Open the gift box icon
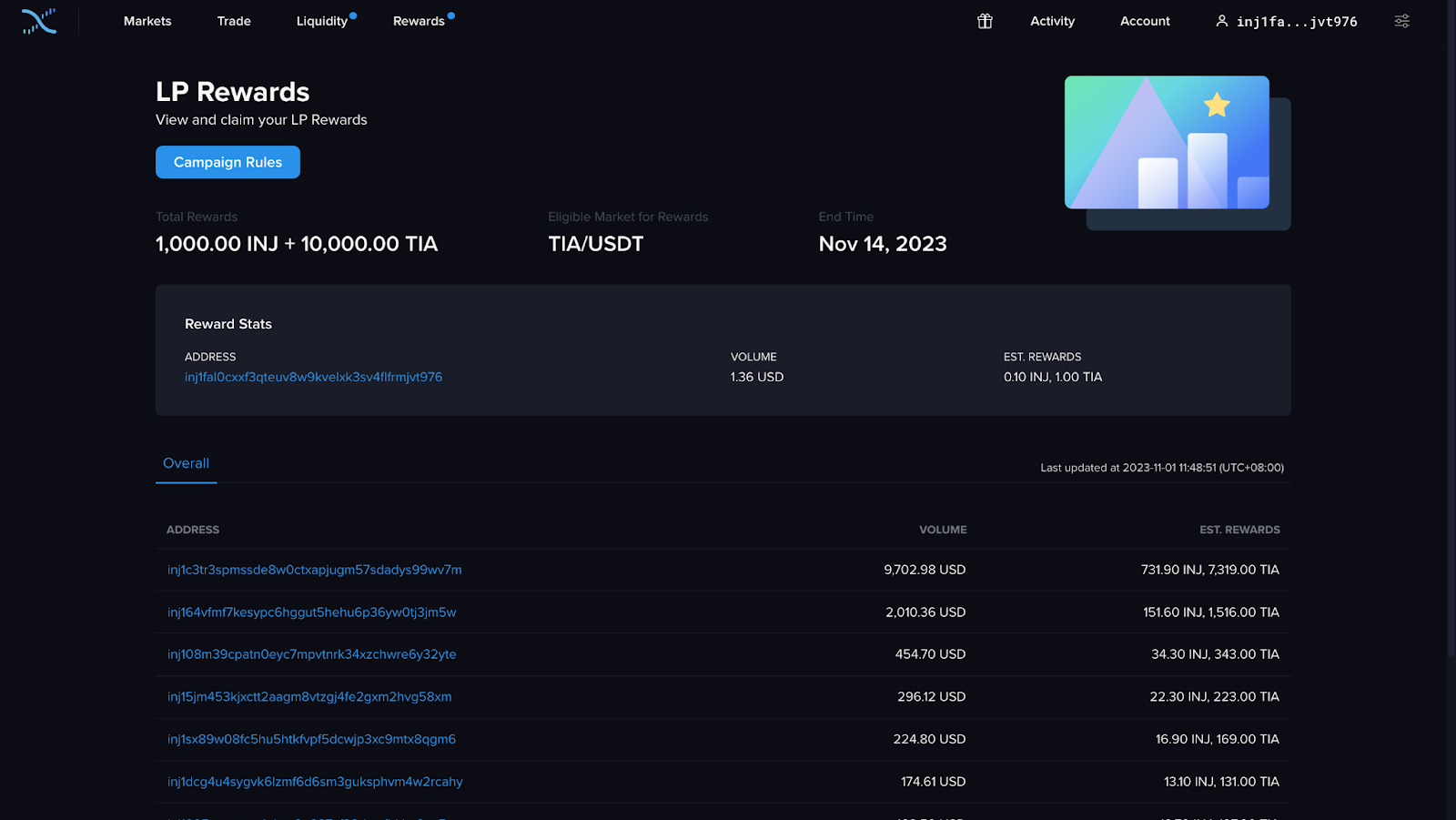1456x820 pixels. point(985,21)
